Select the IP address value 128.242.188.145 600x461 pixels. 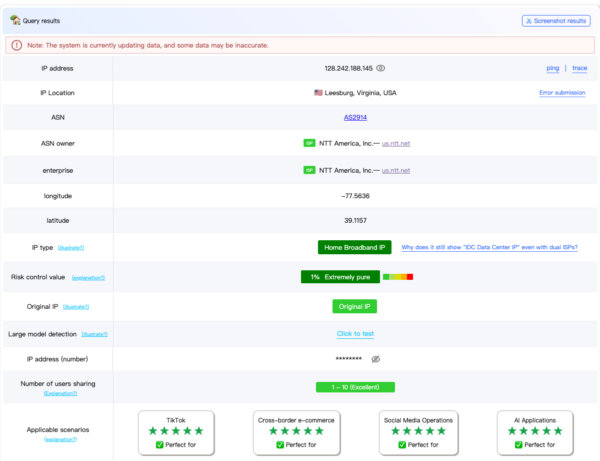(x=349, y=68)
